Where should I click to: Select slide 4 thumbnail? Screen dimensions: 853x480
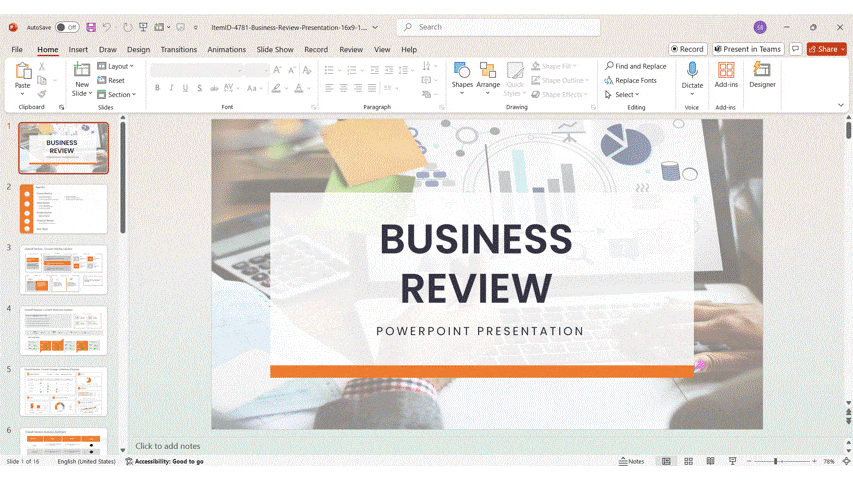[64, 331]
